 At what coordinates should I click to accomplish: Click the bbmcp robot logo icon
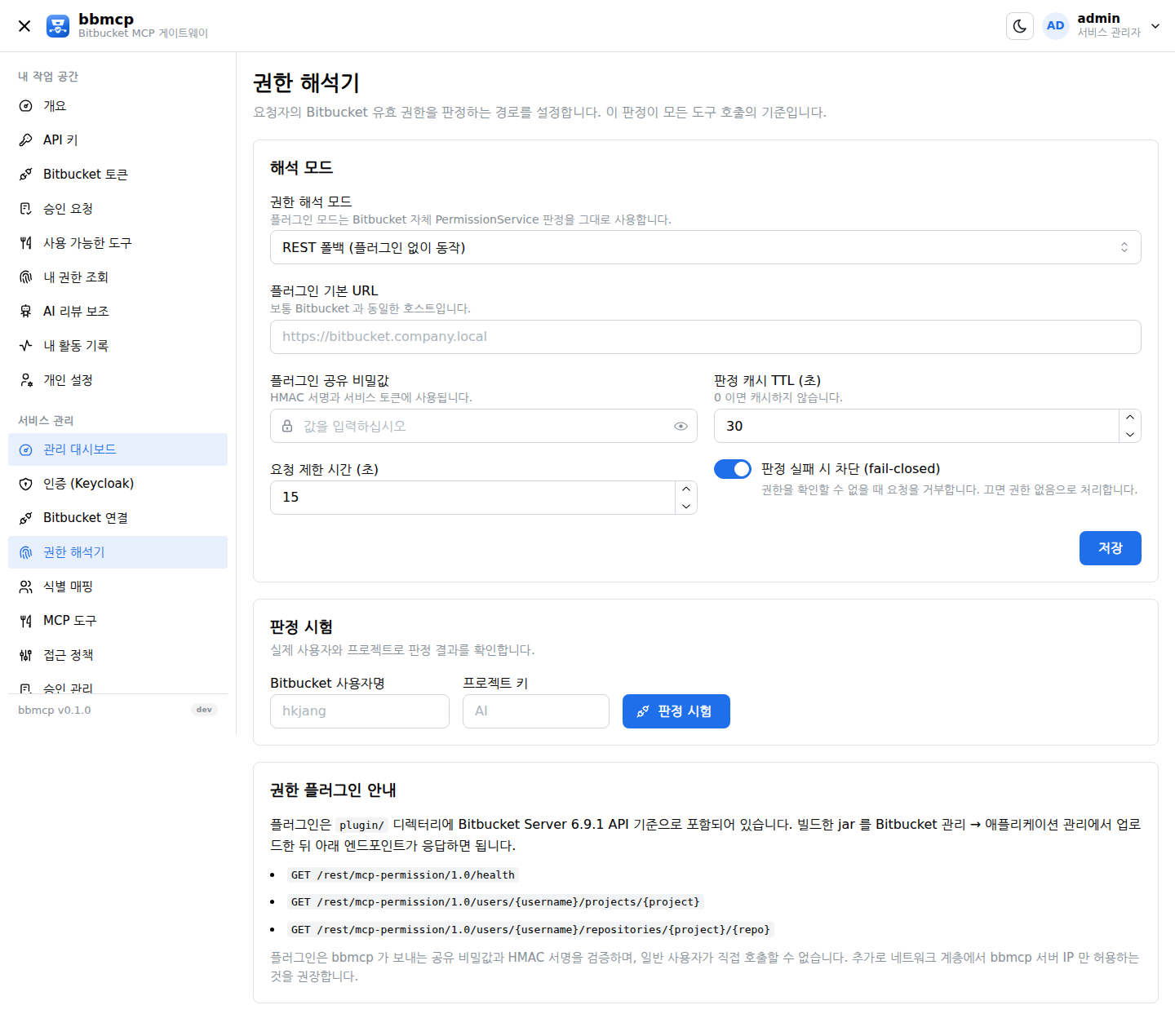58,26
